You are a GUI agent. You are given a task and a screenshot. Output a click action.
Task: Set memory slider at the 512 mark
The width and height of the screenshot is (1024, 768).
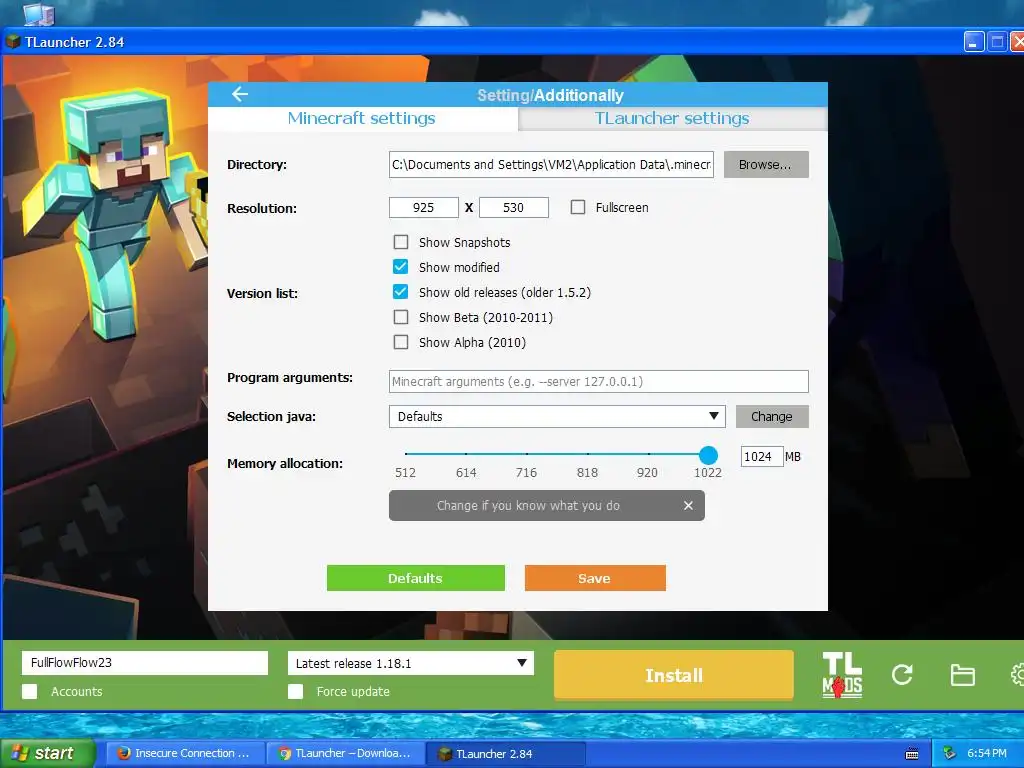point(406,453)
